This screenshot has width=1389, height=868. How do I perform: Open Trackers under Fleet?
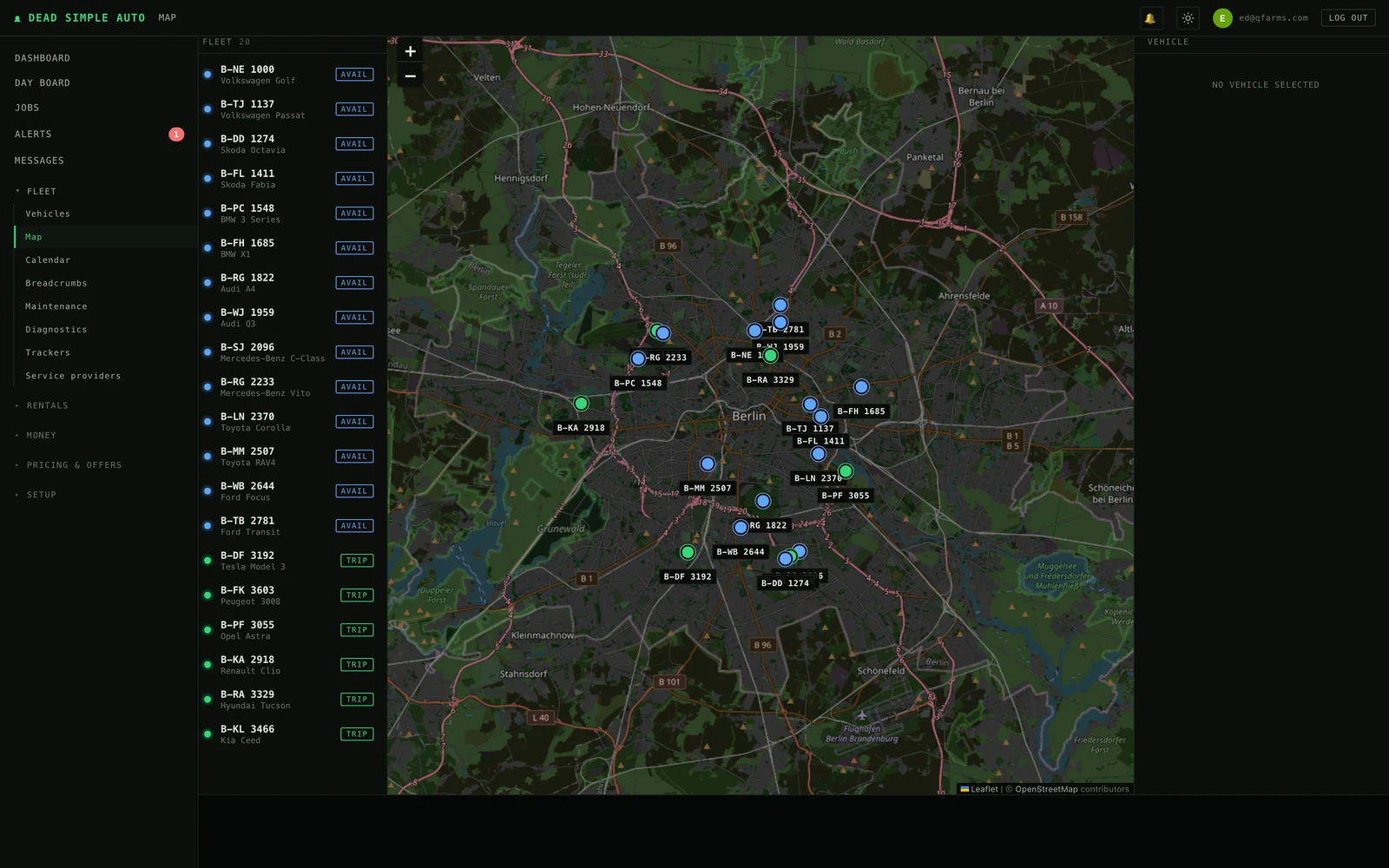pyautogui.click(x=48, y=352)
